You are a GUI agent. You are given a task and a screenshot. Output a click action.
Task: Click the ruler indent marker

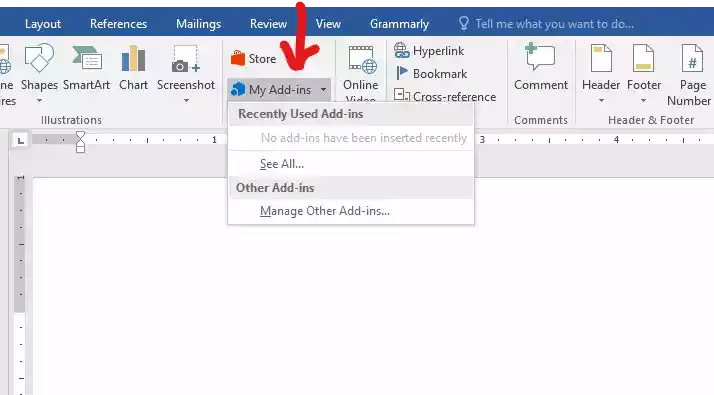(81, 142)
